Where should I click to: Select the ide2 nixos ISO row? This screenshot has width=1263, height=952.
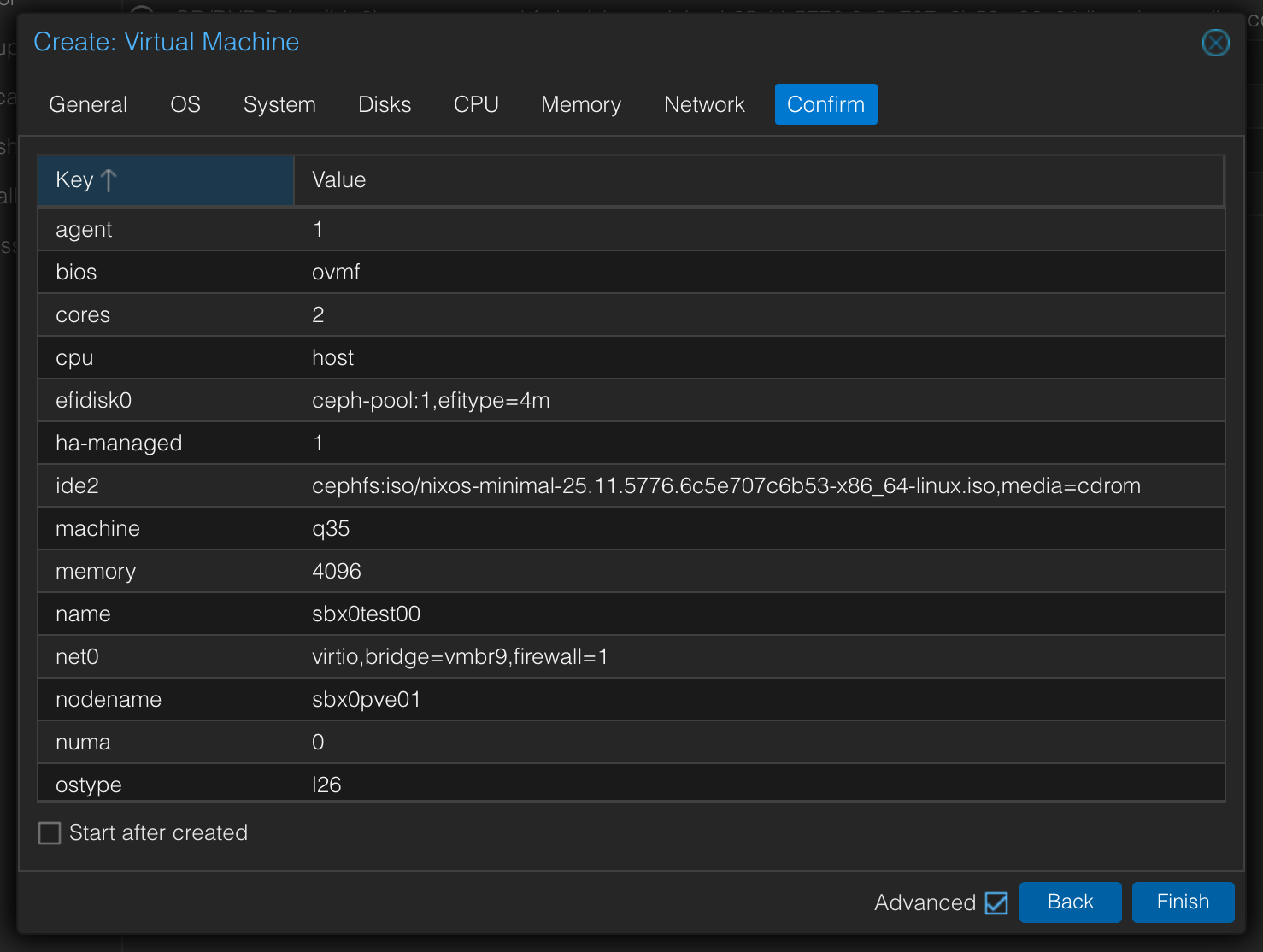(513, 485)
